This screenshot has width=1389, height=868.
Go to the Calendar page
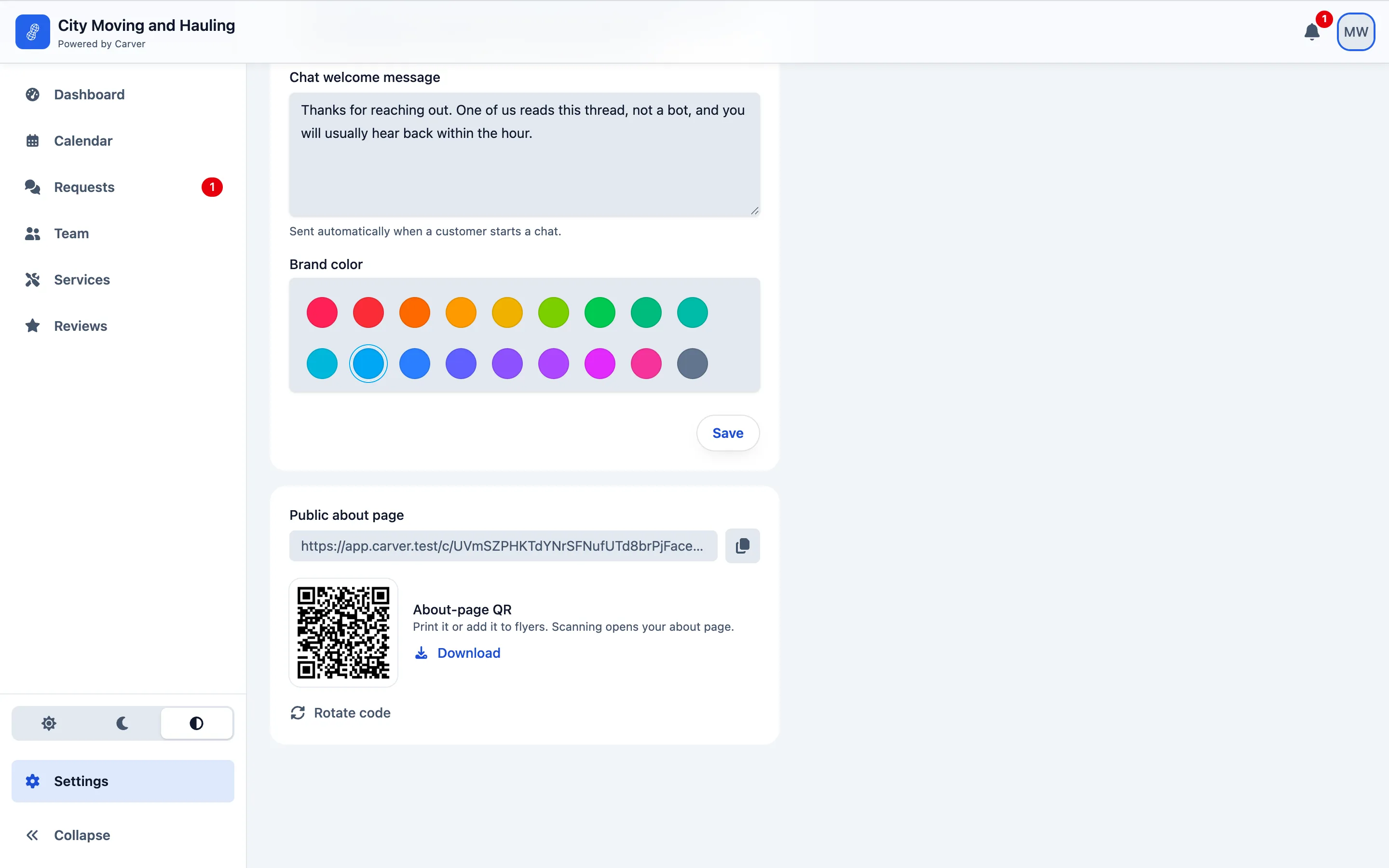pos(123,141)
